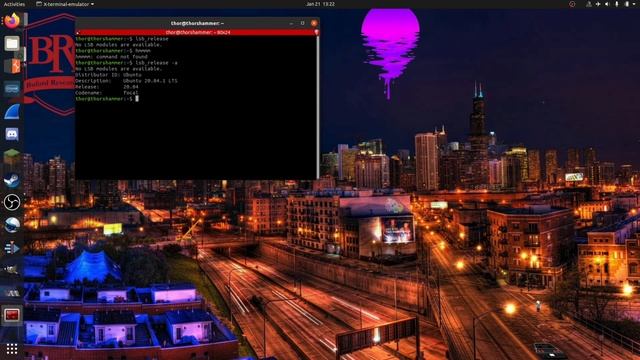Click the 'Codename: focal' output line

pos(107,93)
